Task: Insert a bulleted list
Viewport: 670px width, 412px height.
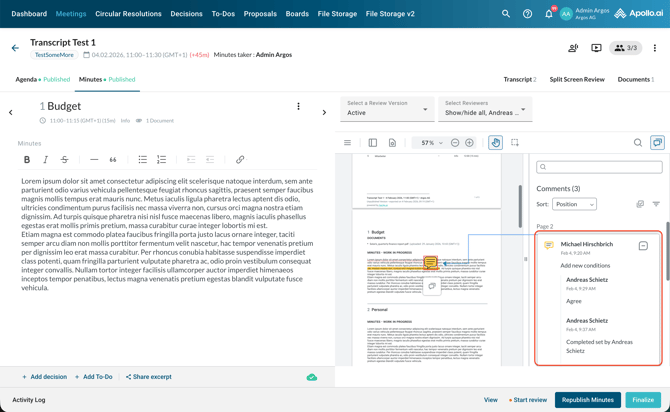Action: click(x=142, y=160)
